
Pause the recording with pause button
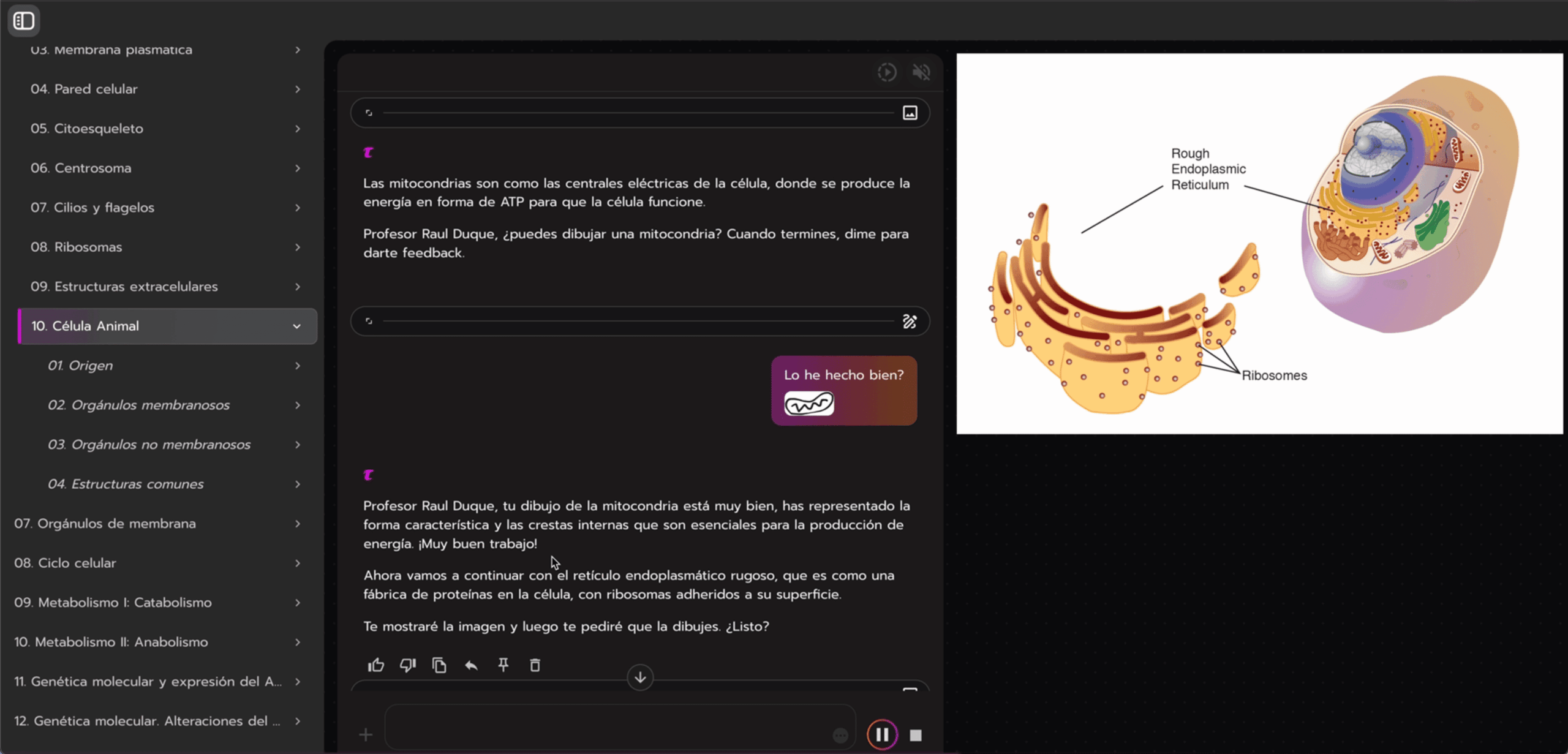pos(882,734)
